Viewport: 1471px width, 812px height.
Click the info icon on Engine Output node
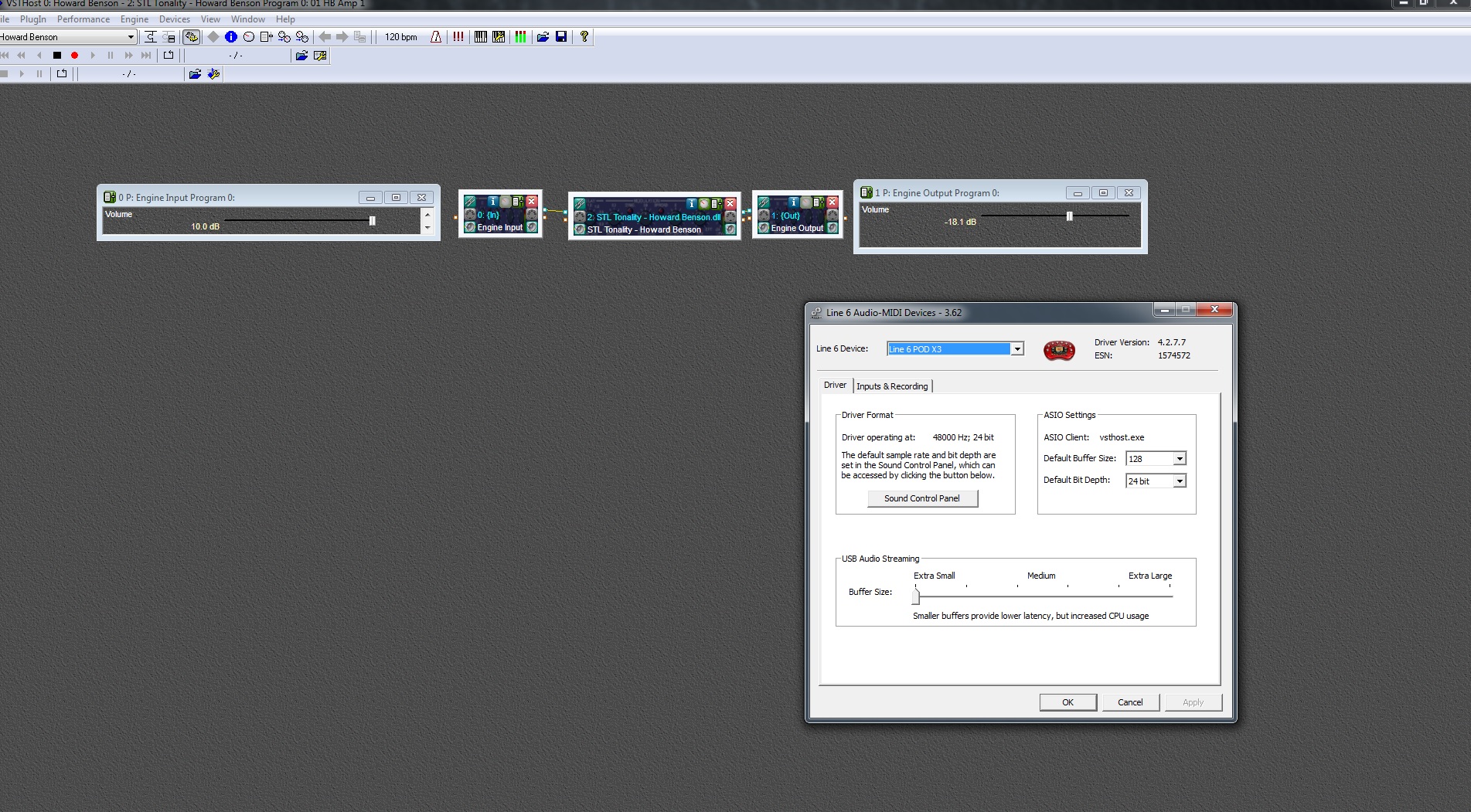794,202
